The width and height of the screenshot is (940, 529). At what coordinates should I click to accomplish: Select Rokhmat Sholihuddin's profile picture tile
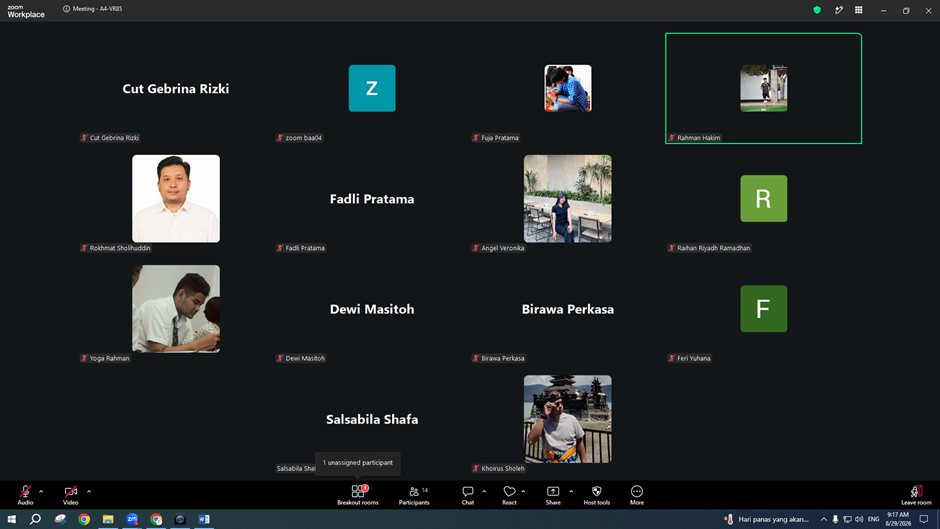pos(176,199)
